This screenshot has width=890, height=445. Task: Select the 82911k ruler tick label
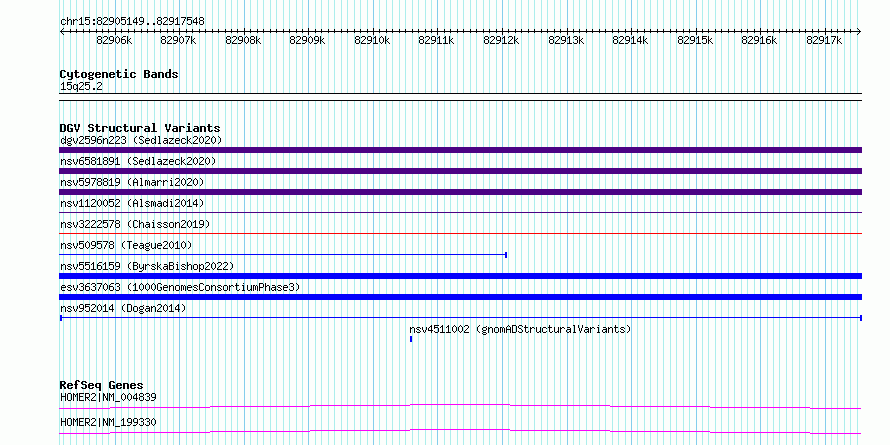pyautogui.click(x=436, y=40)
